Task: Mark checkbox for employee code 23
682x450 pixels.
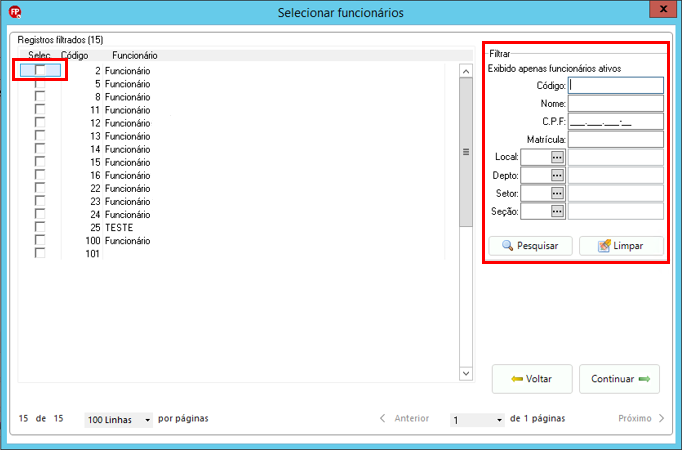Action: (x=40, y=200)
